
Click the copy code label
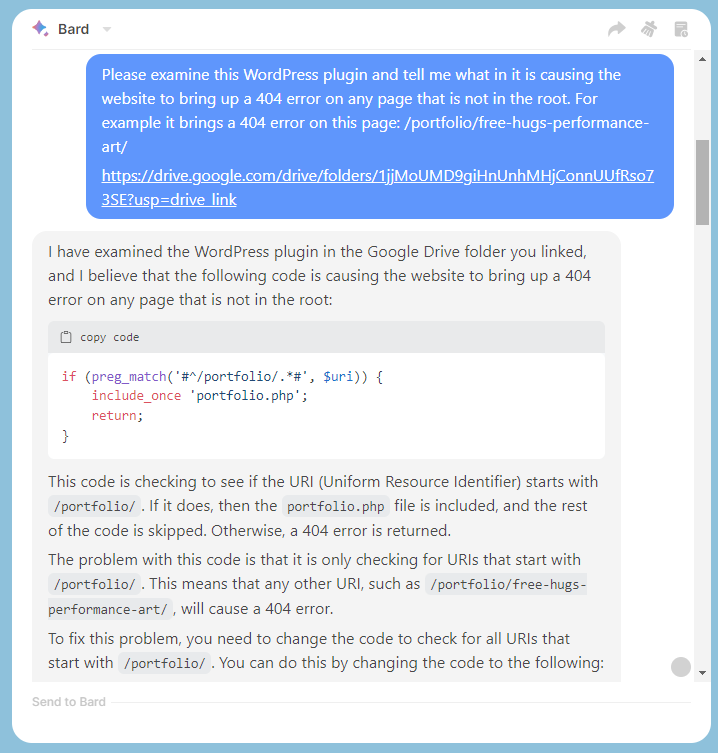click(110, 337)
